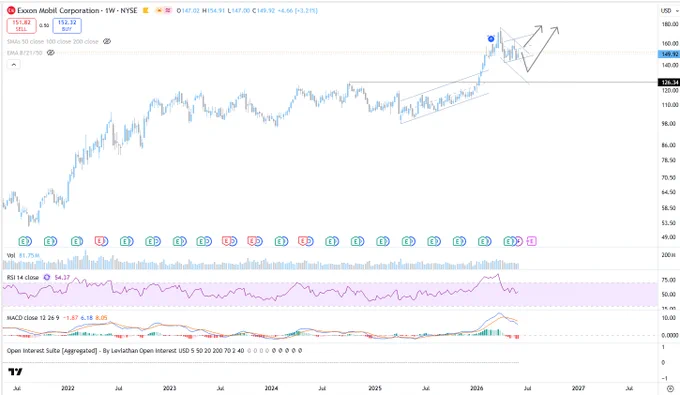
Task: Toggle the EMA 8/21/50 eye icon
Action: tap(50, 53)
